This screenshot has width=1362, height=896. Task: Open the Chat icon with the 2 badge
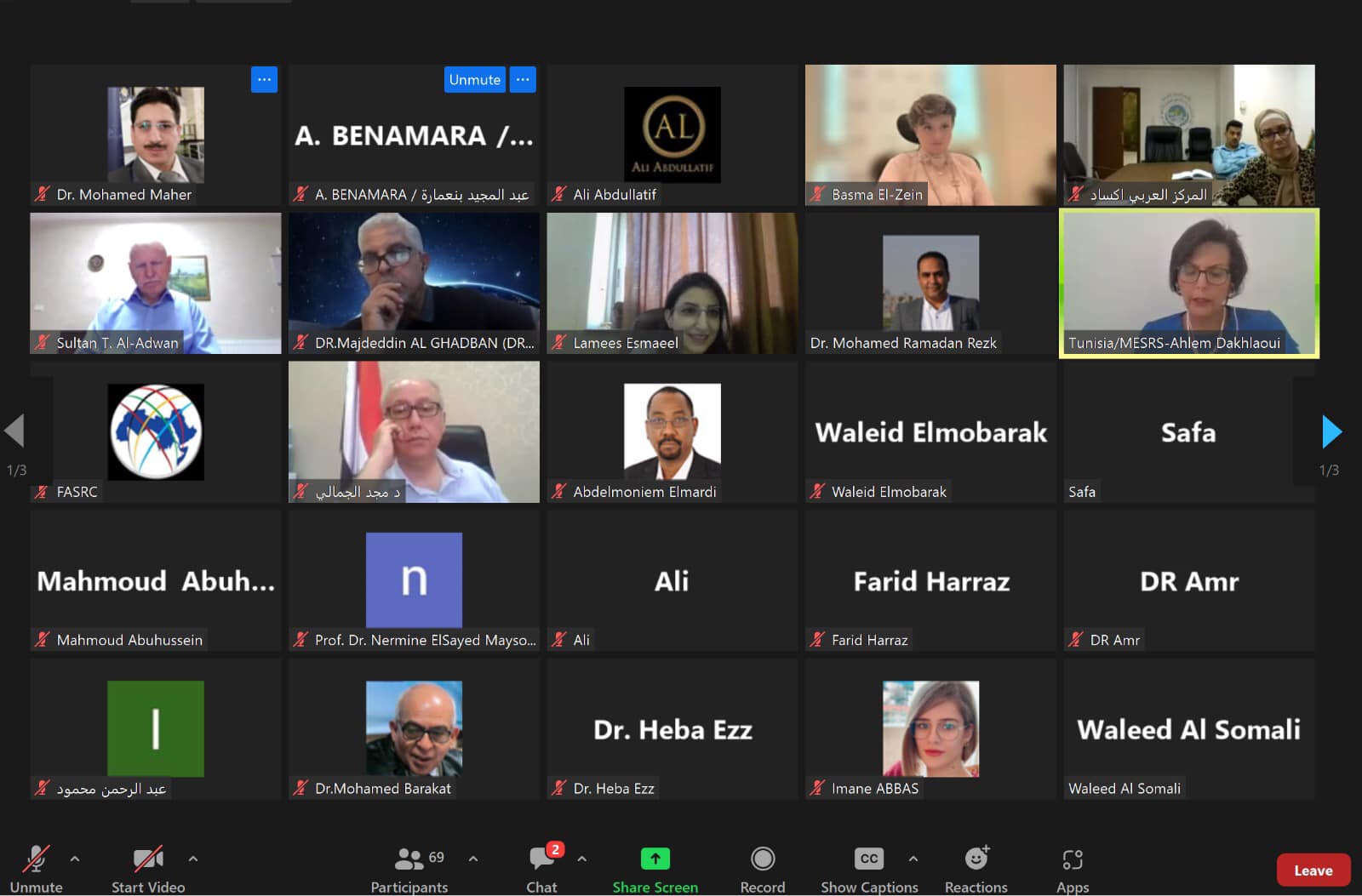pos(541,859)
